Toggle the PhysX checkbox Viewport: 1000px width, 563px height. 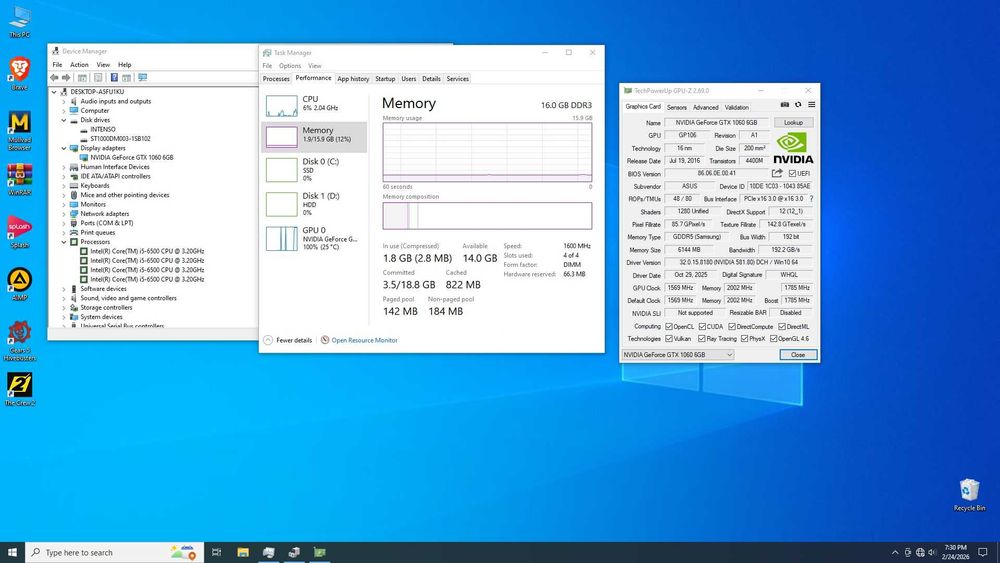point(744,339)
